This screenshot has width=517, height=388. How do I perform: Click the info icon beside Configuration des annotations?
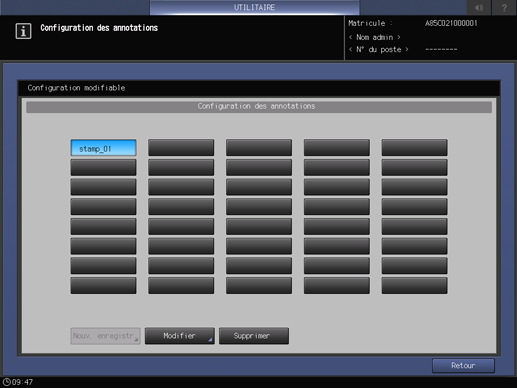(23, 31)
